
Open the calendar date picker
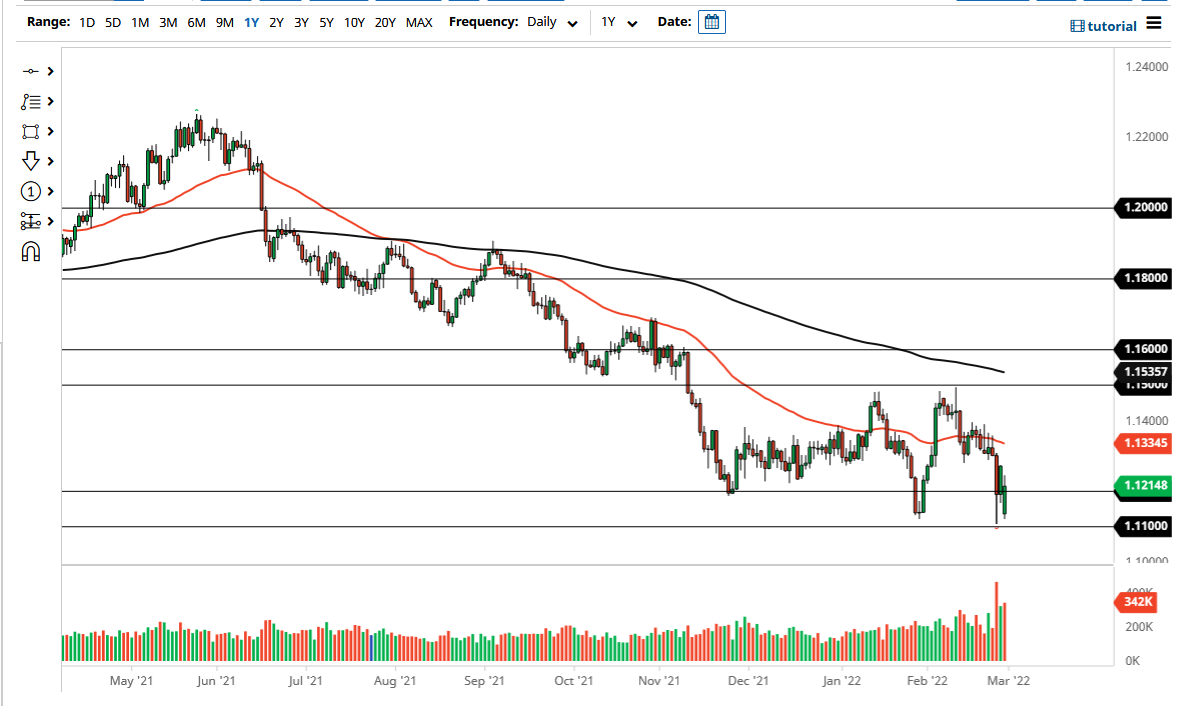click(711, 21)
